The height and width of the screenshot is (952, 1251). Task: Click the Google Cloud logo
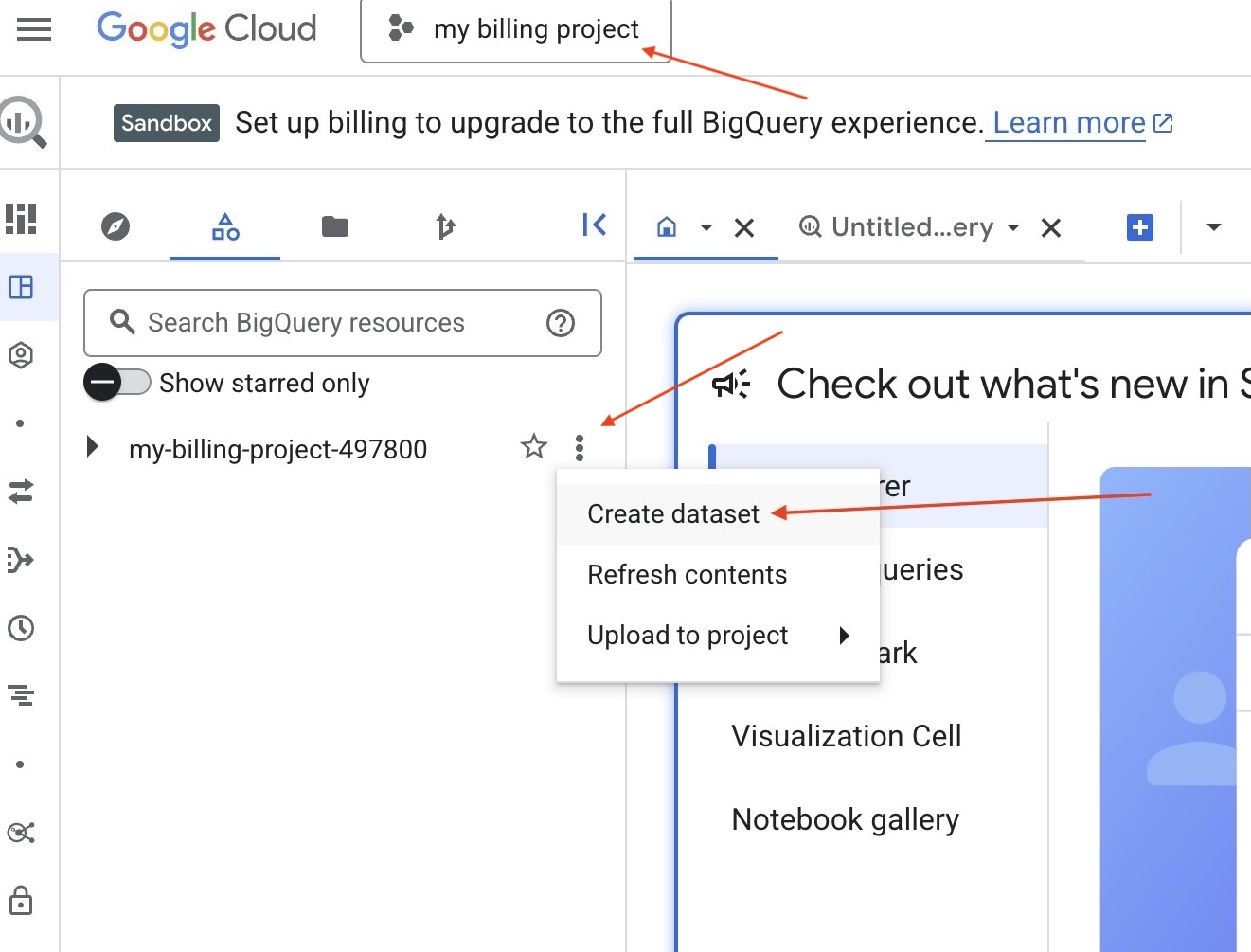point(206,29)
